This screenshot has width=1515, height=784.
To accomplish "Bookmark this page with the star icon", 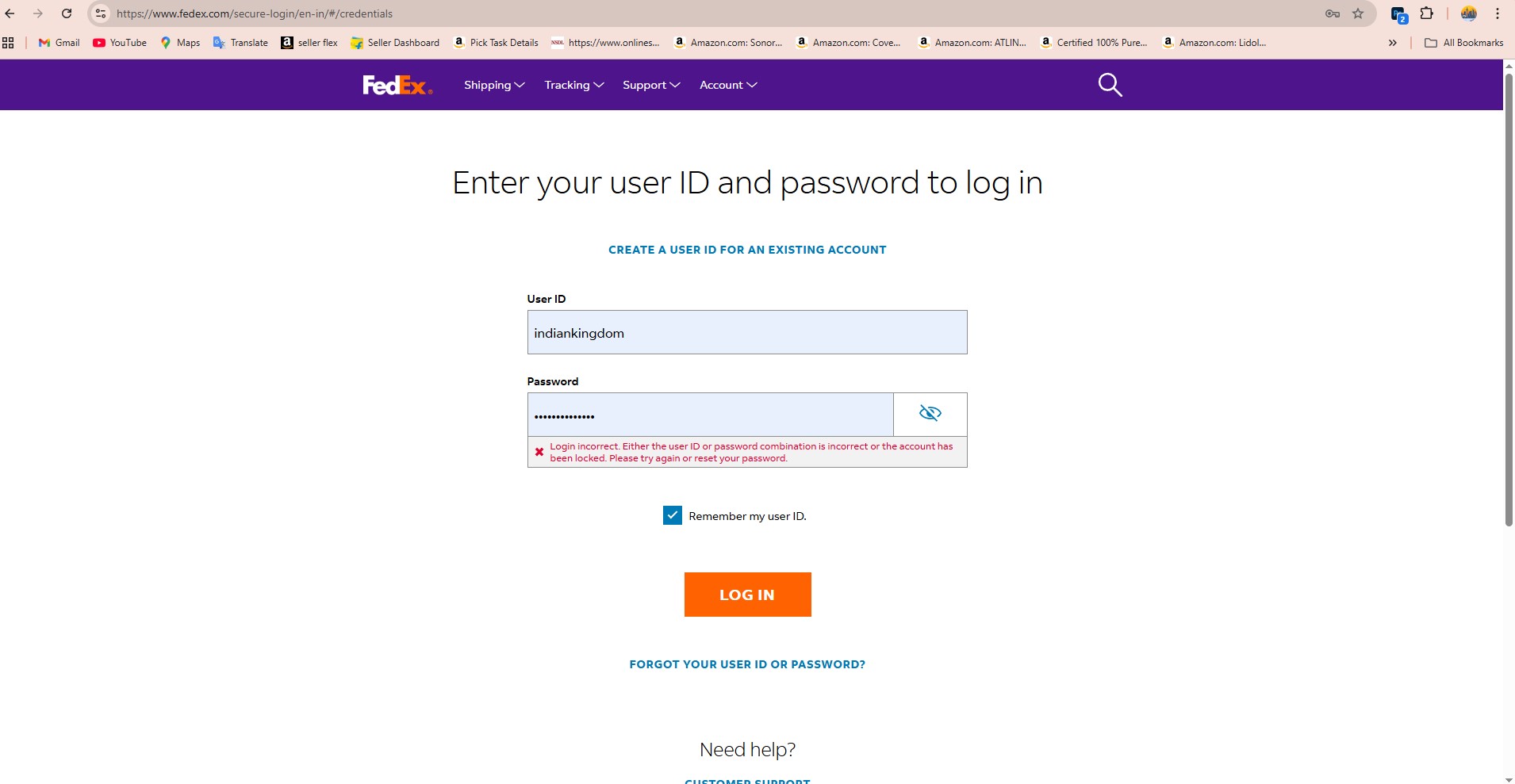I will click(1358, 13).
